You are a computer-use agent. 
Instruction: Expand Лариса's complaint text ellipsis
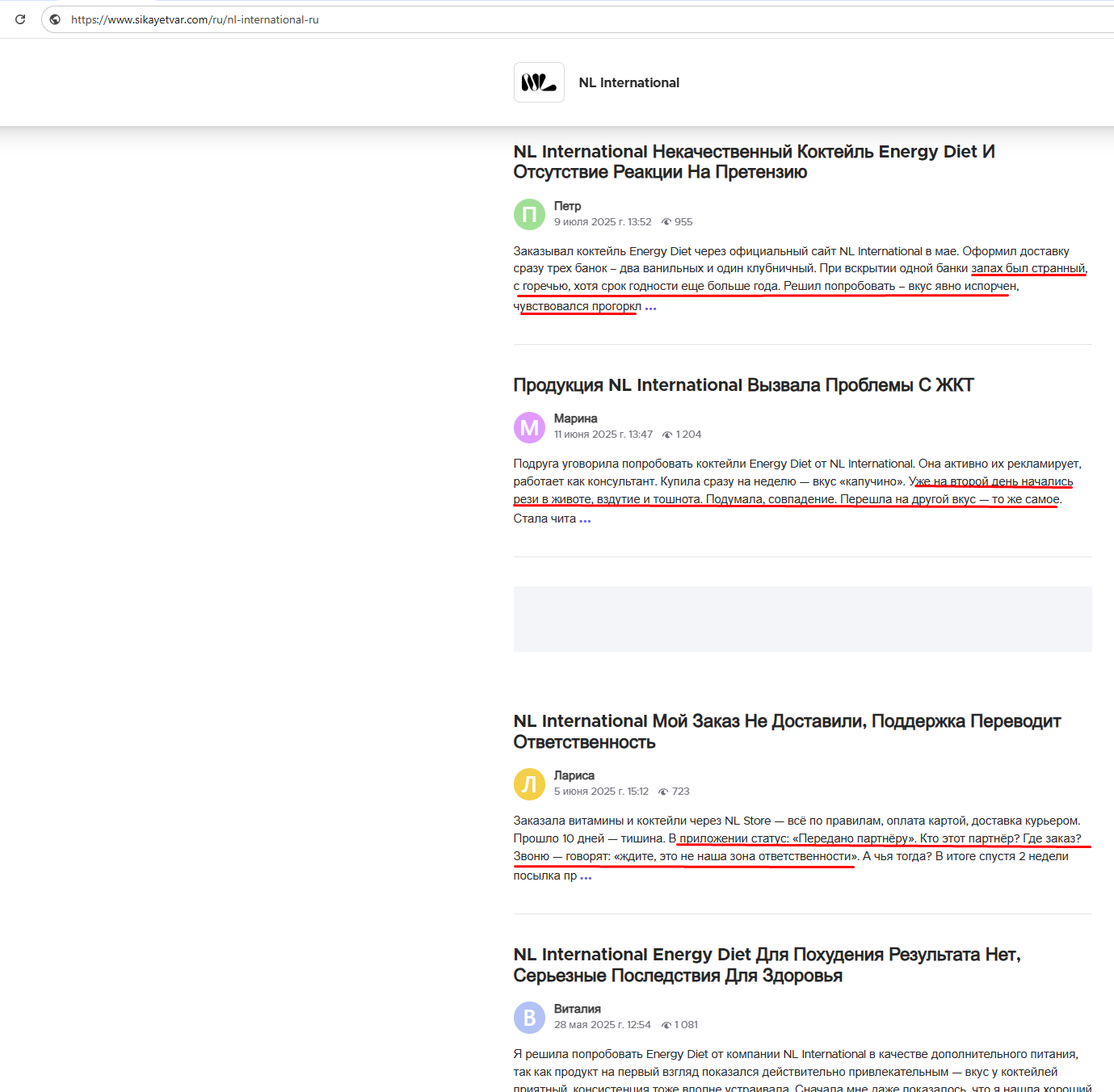click(x=586, y=876)
